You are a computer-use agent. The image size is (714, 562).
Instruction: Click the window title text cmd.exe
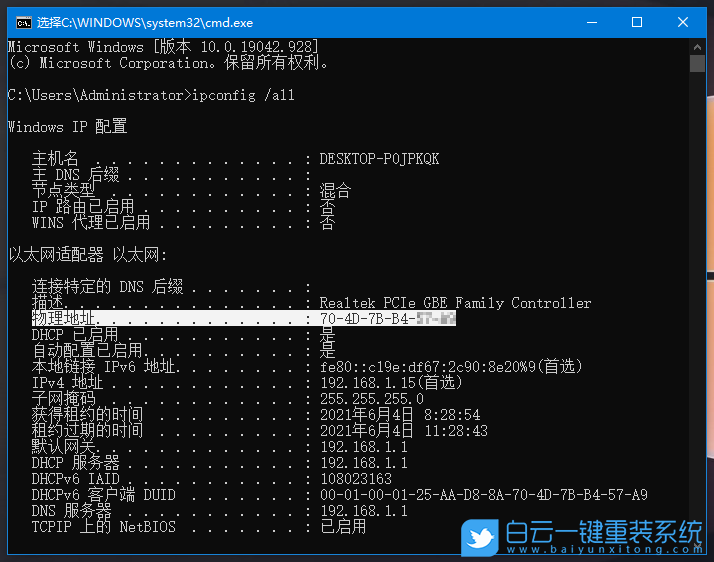(145, 22)
